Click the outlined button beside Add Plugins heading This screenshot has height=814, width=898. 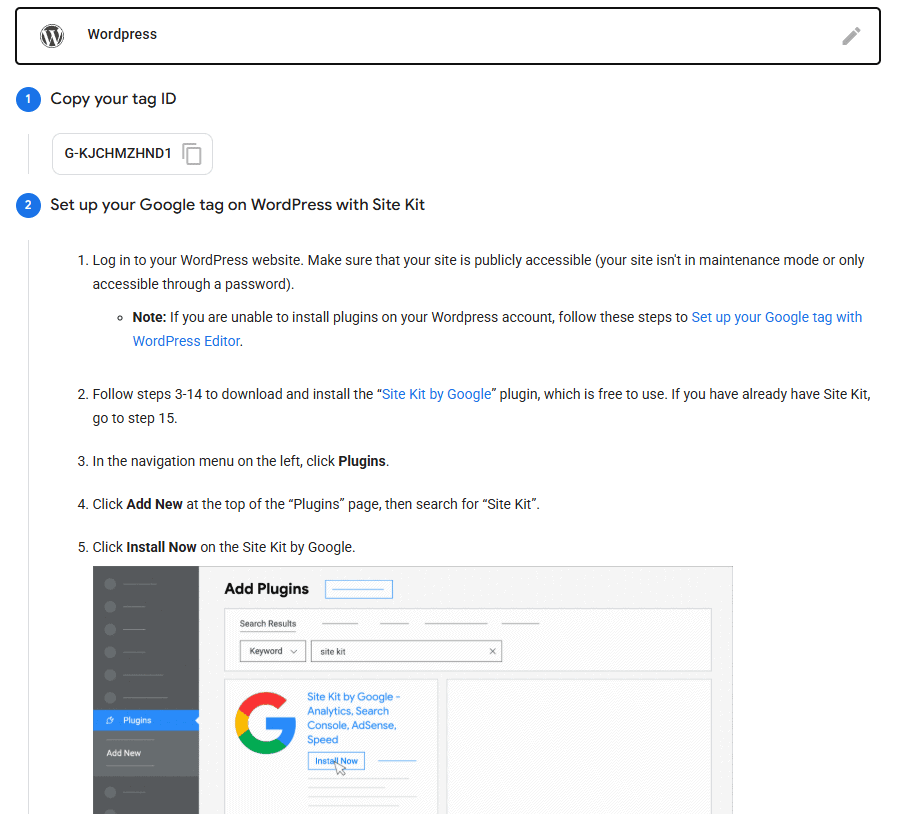[359, 589]
